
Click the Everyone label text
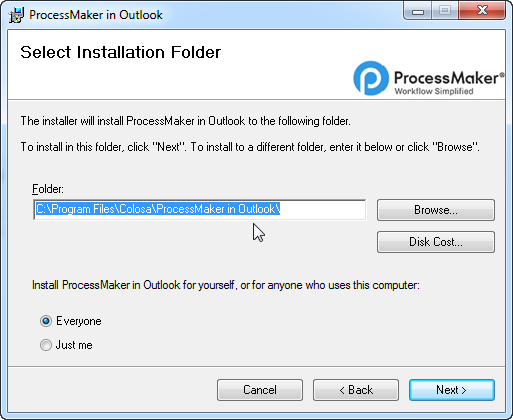point(79,321)
